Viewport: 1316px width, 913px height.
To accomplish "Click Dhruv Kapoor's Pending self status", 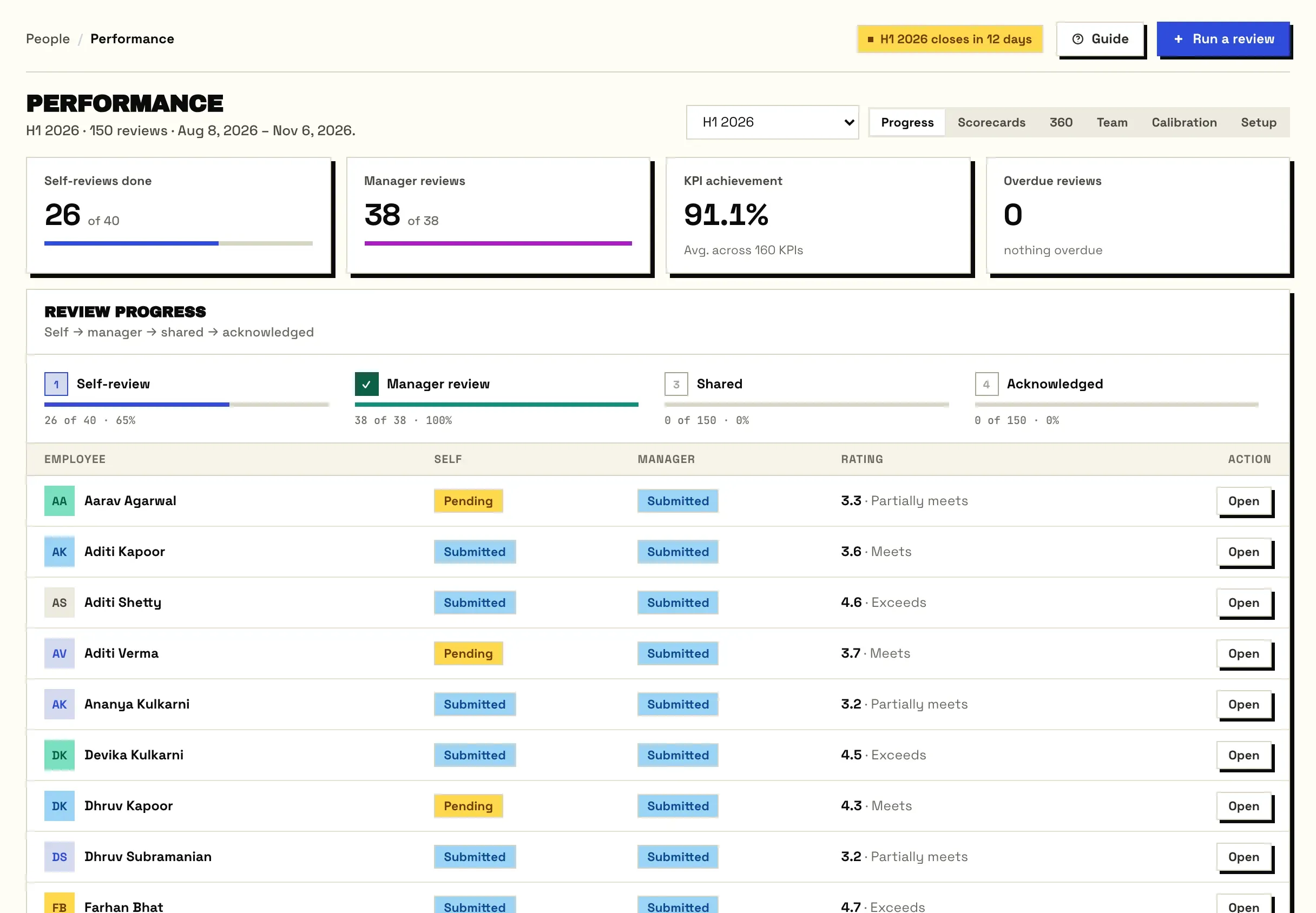I will [468, 806].
